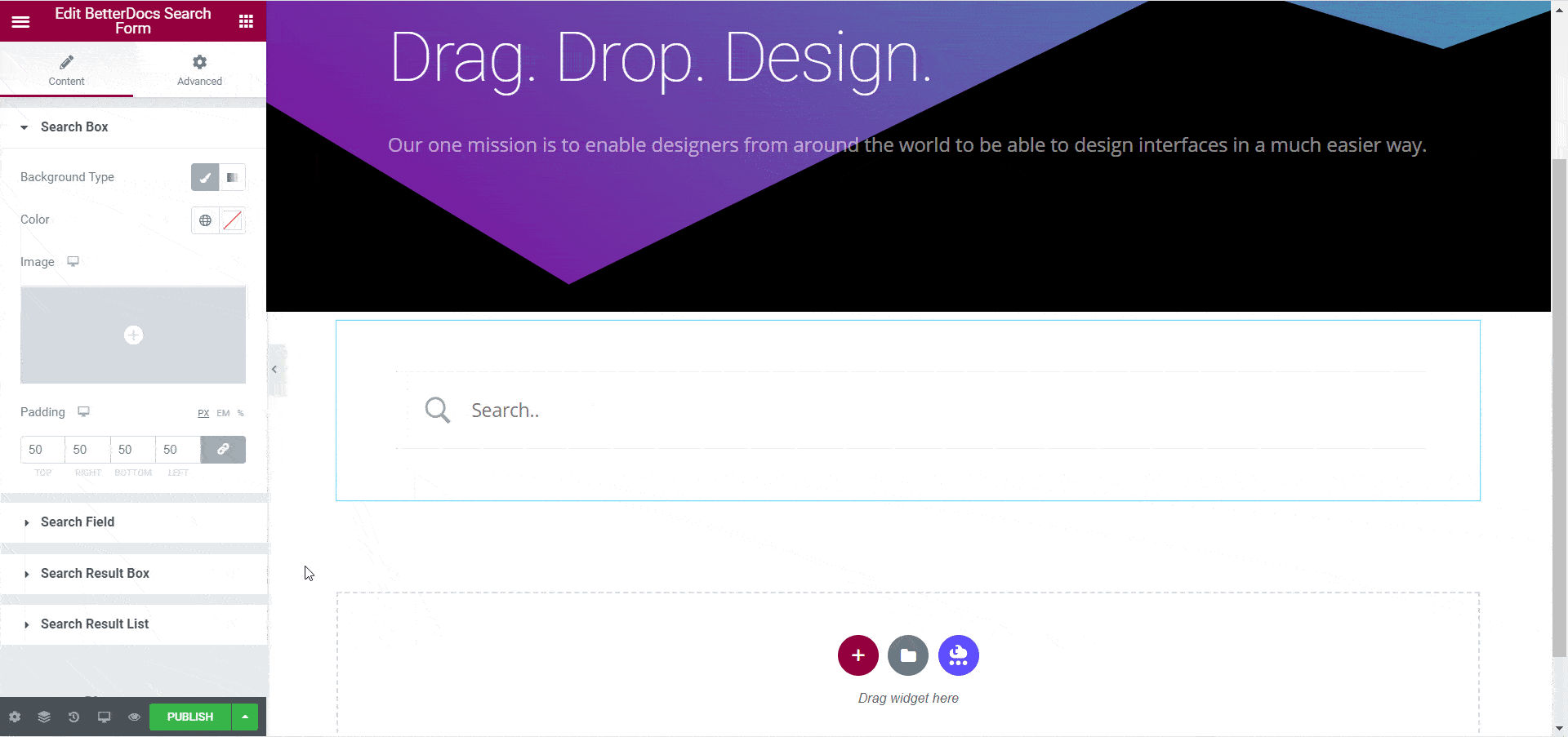Add a new section with plus button
Screen dimensions: 1568x737
(x=857, y=655)
